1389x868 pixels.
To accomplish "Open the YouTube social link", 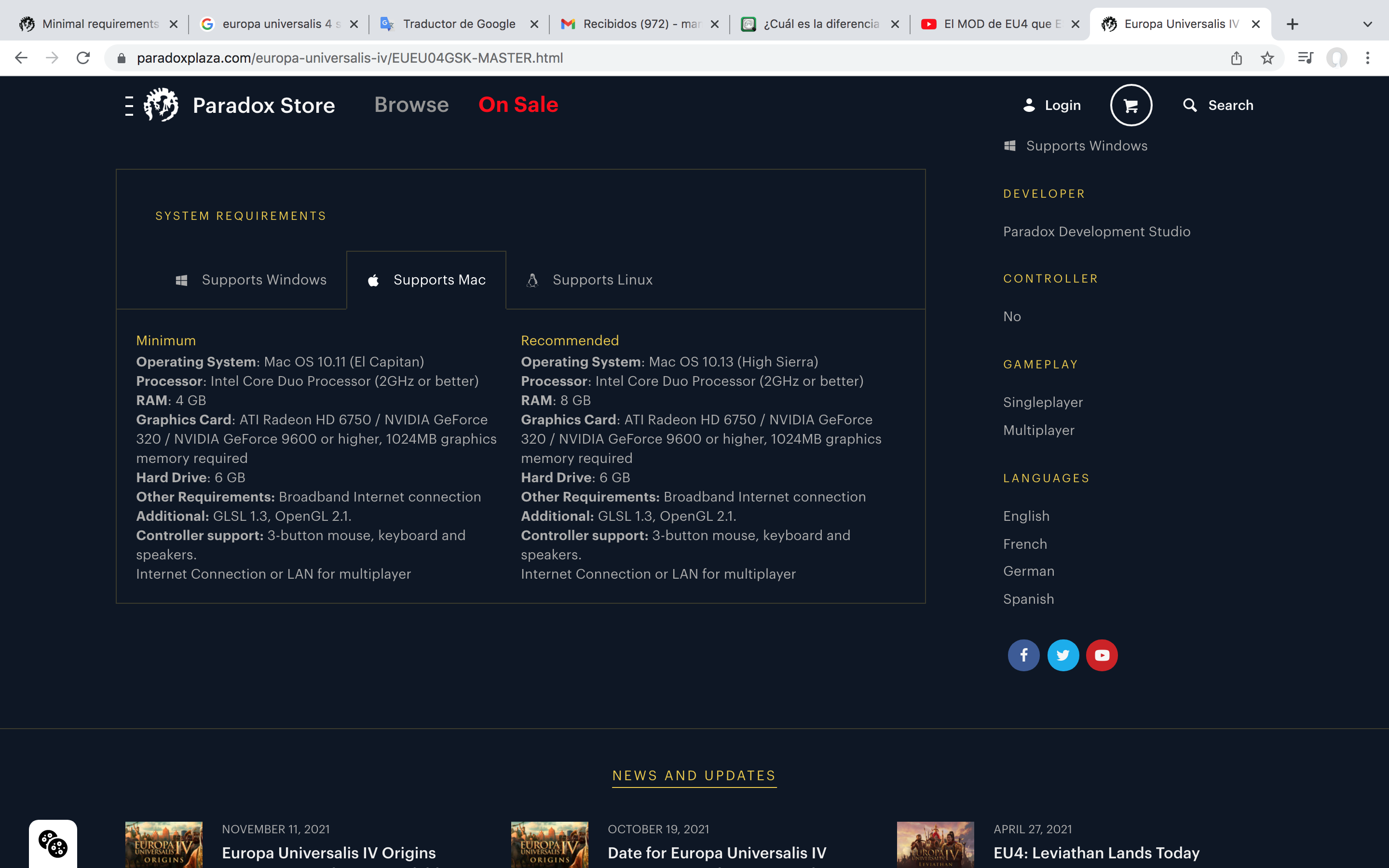I will (1102, 655).
